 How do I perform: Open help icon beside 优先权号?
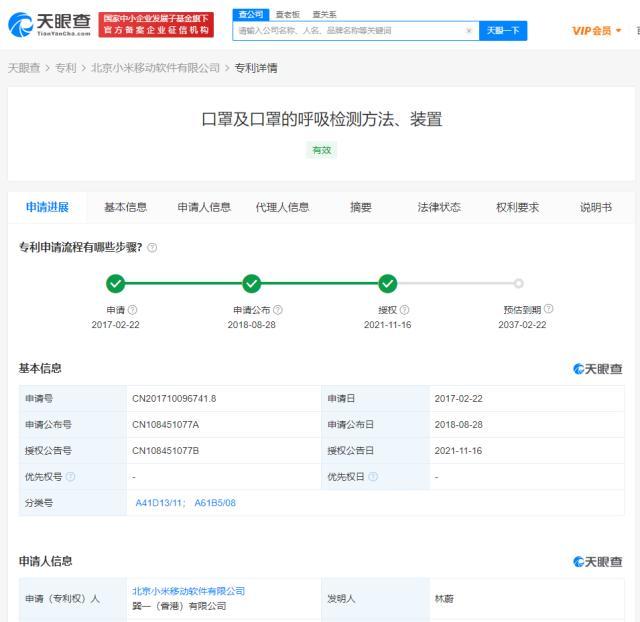[x=70, y=476]
